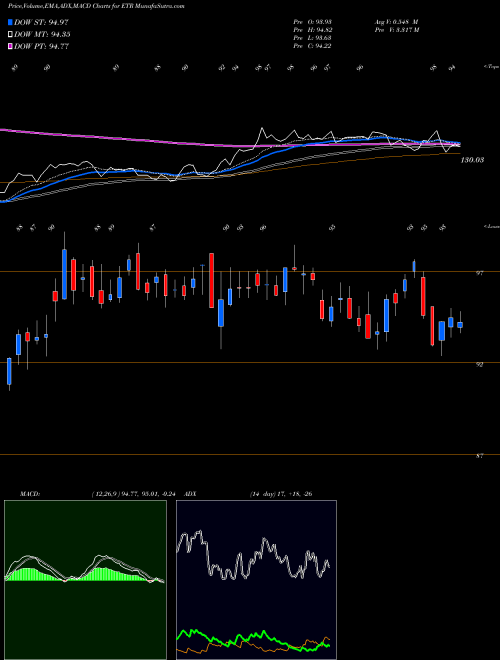
Task: Click the magenta DOW PT legend swatch
Action: [x=10, y=46]
